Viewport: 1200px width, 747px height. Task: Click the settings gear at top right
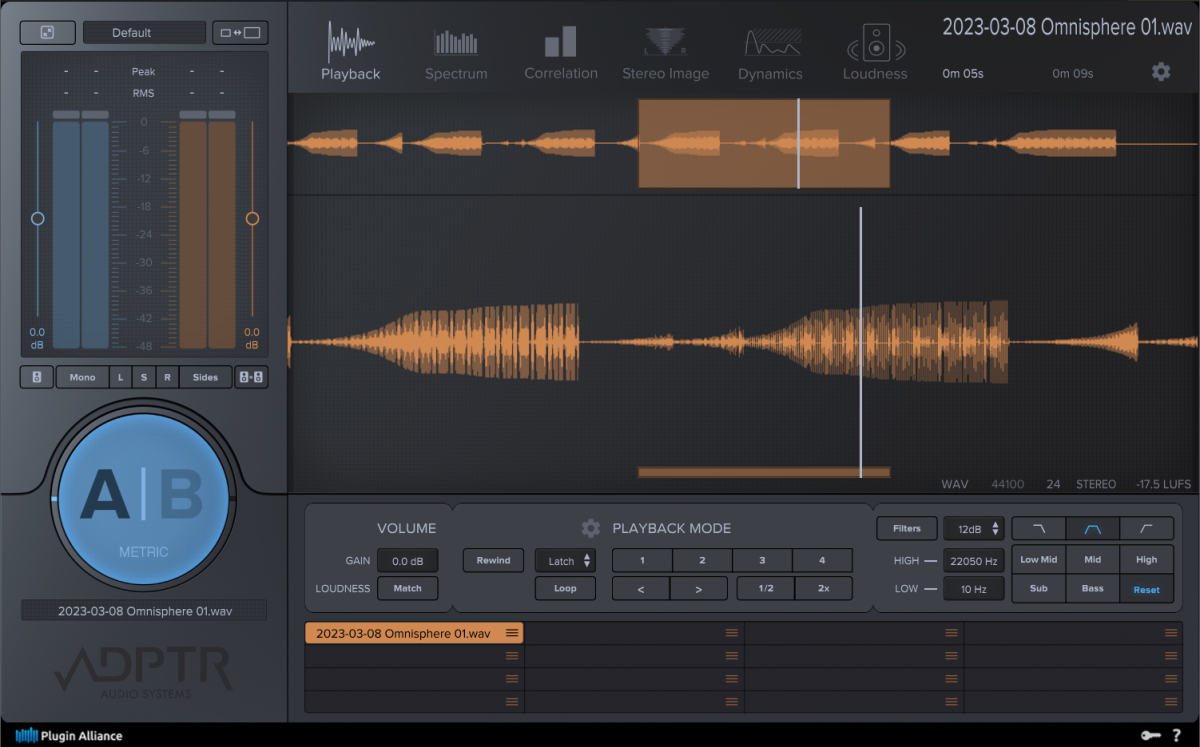pyautogui.click(x=1160, y=72)
